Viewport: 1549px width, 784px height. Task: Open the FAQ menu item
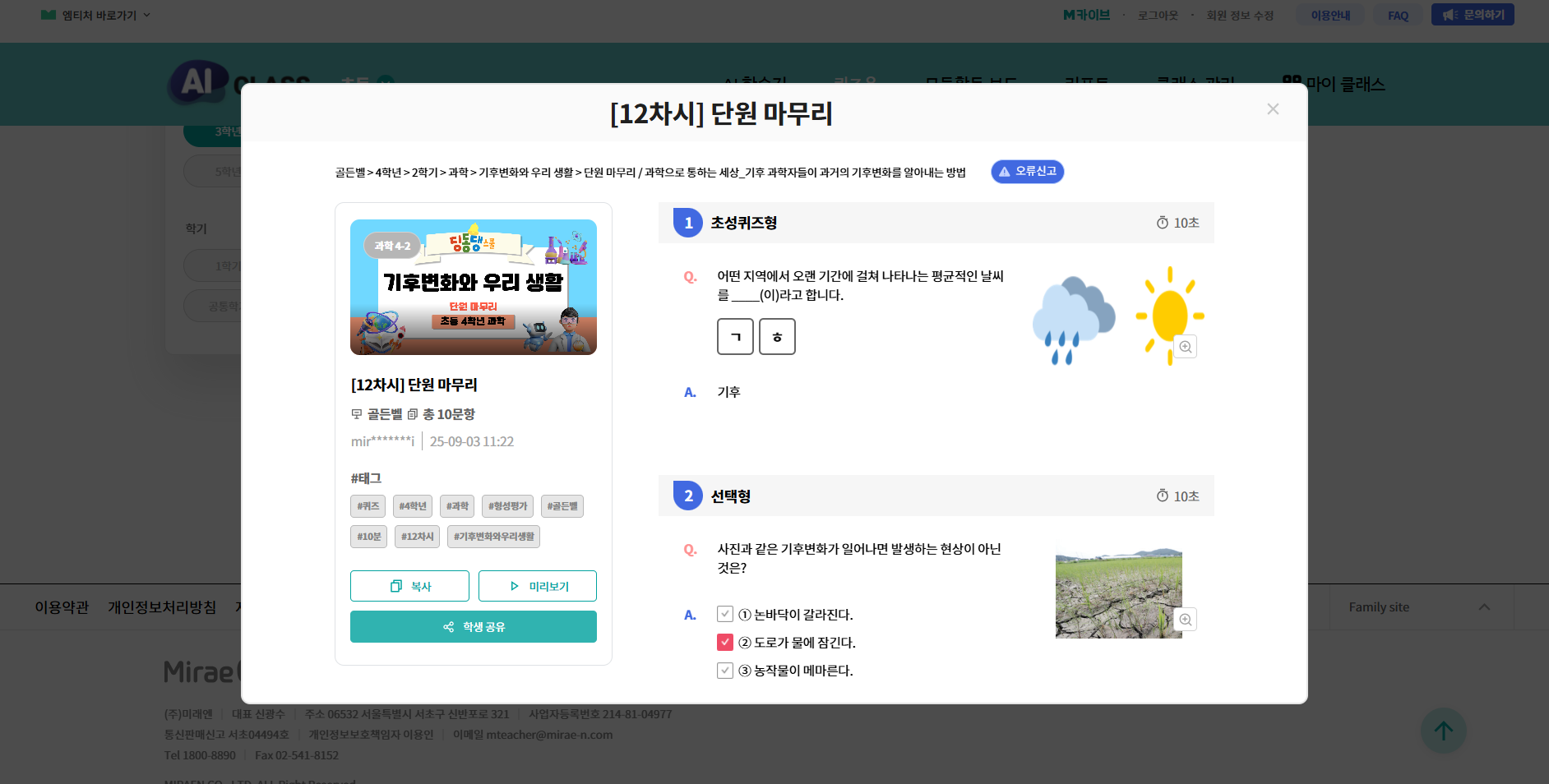pos(1398,16)
